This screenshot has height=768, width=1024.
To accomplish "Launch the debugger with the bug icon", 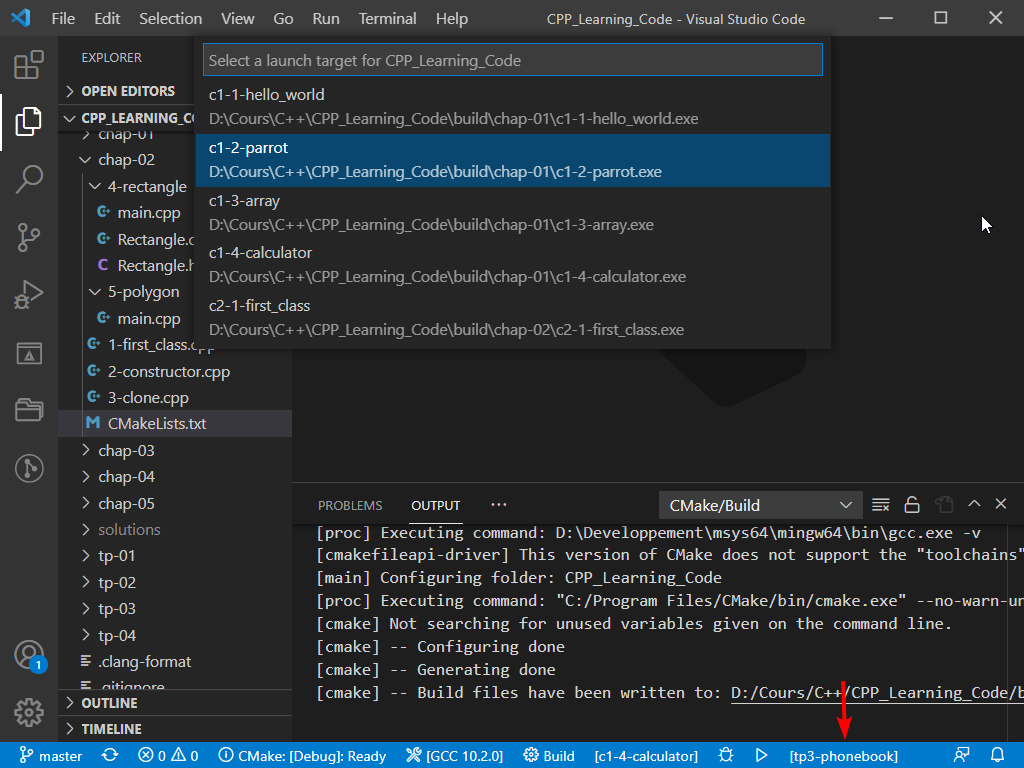I will click(x=726, y=756).
